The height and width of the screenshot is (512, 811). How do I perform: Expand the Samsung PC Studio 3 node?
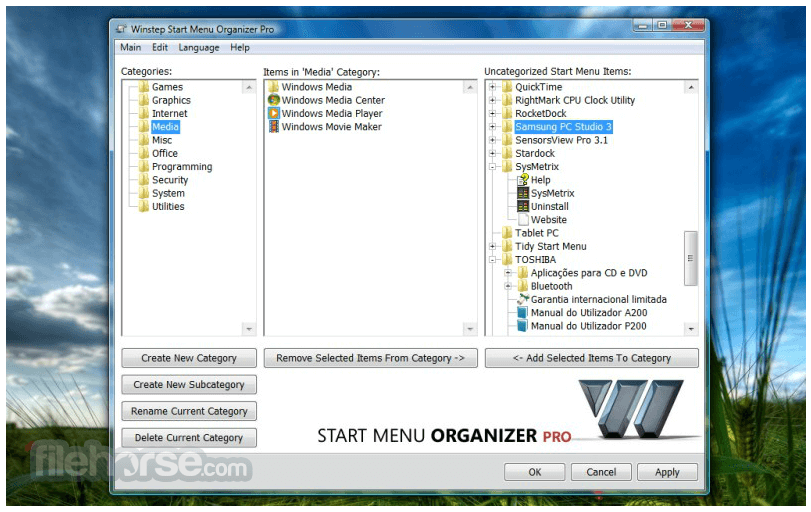coord(492,127)
